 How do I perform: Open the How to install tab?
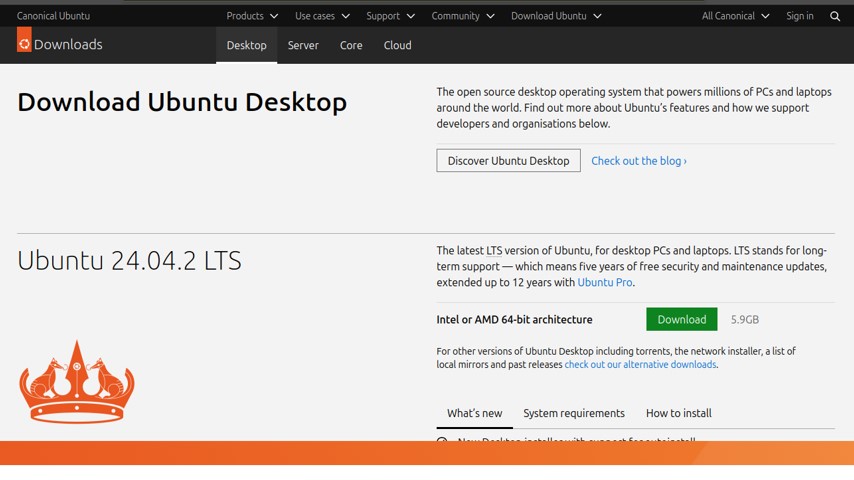tap(679, 414)
